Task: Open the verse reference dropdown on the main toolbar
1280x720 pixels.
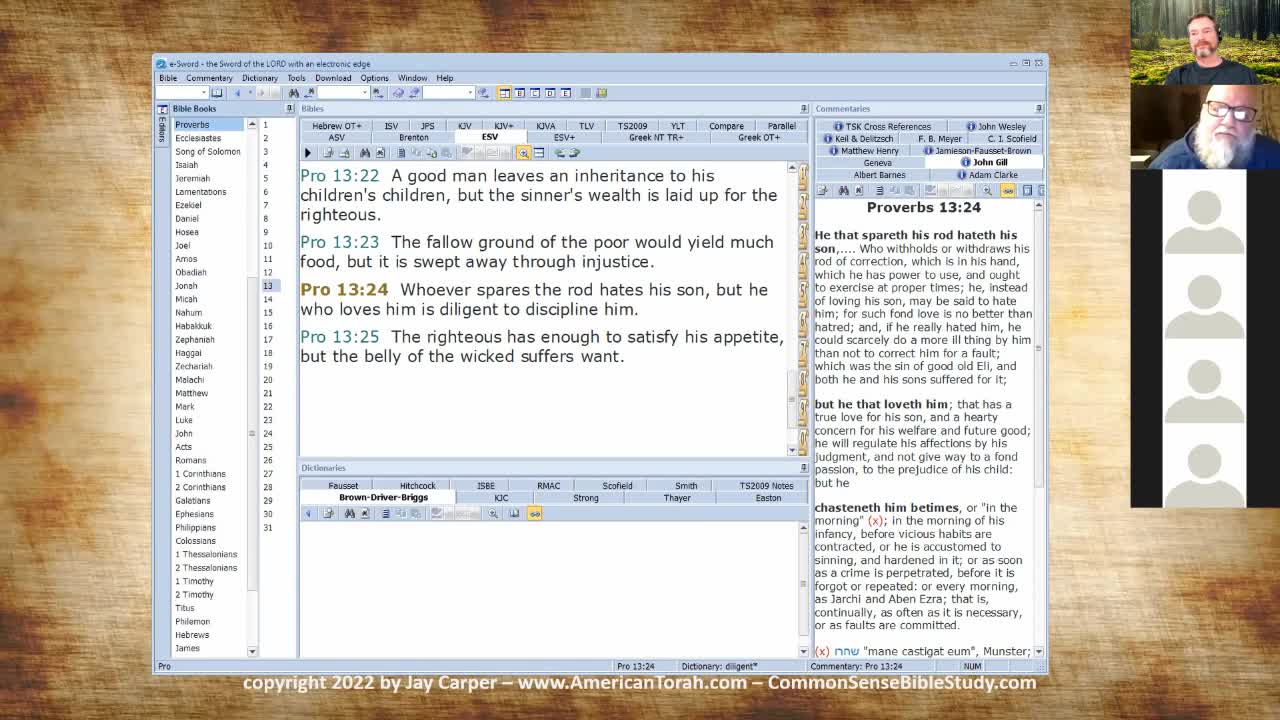Action: pyautogui.click(x=202, y=92)
